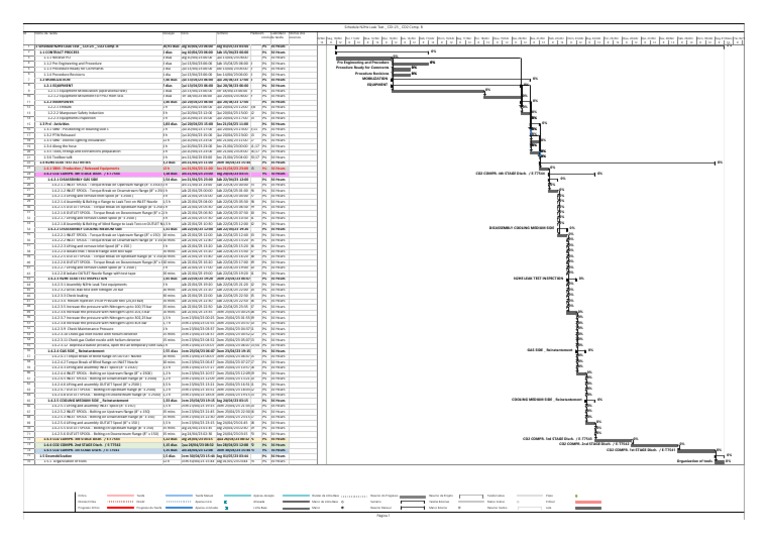Select 'CO2 COMPR. 4th STAGE Disch.' Gantt label
This screenshot has height=543, width=768.
point(510,173)
